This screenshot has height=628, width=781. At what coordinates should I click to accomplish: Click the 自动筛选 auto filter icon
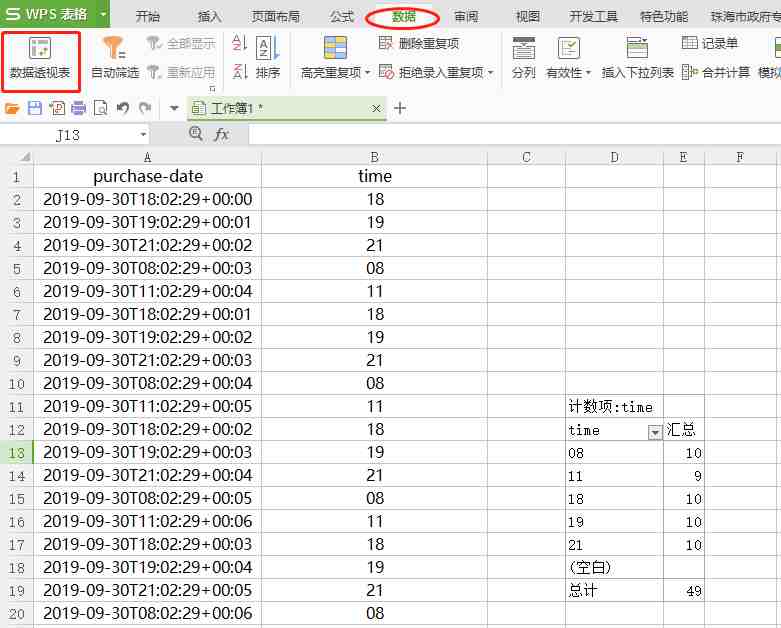114,48
